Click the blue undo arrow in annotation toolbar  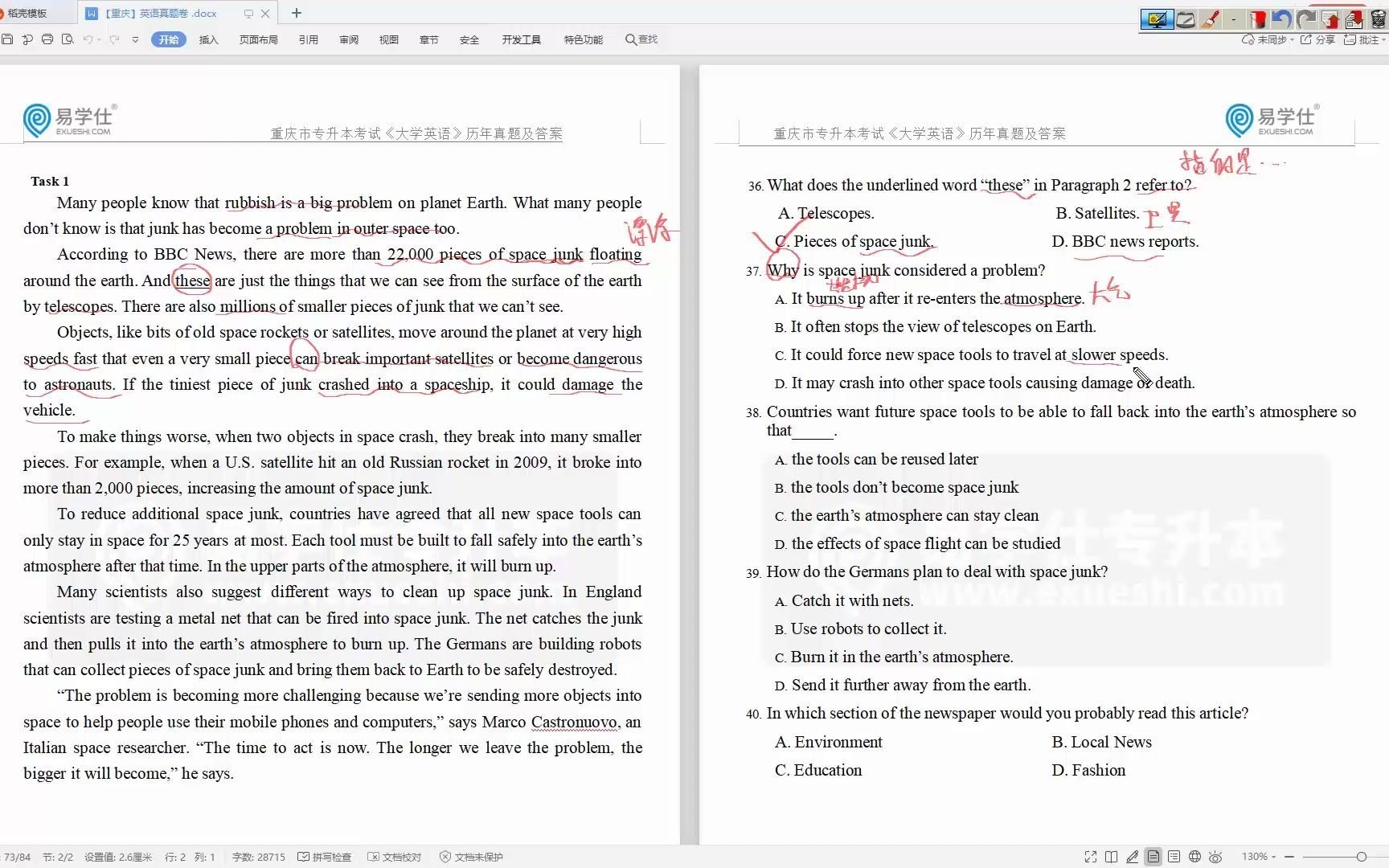point(1282,19)
